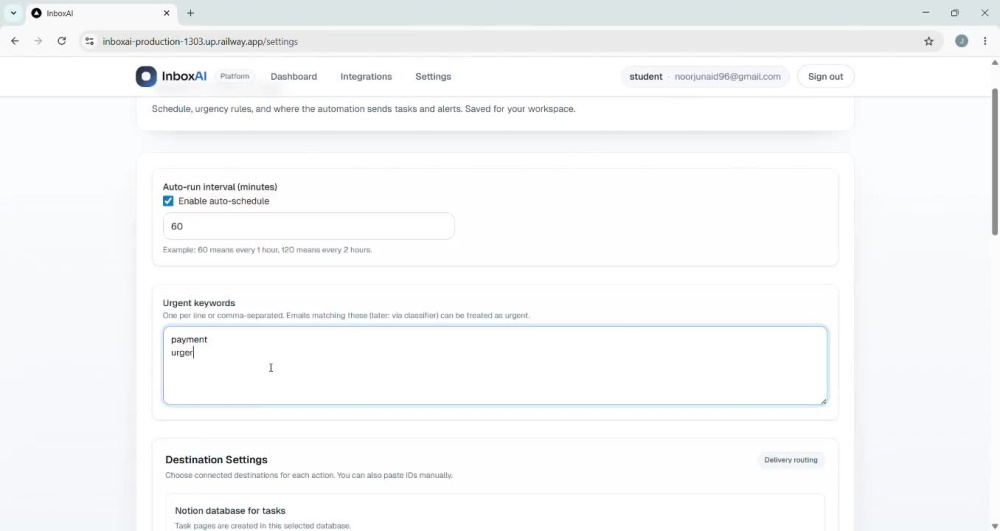Click the page vertical scrollbar thumb
This screenshot has height=531, width=1000.
pyautogui.click(x=994, y=162)
